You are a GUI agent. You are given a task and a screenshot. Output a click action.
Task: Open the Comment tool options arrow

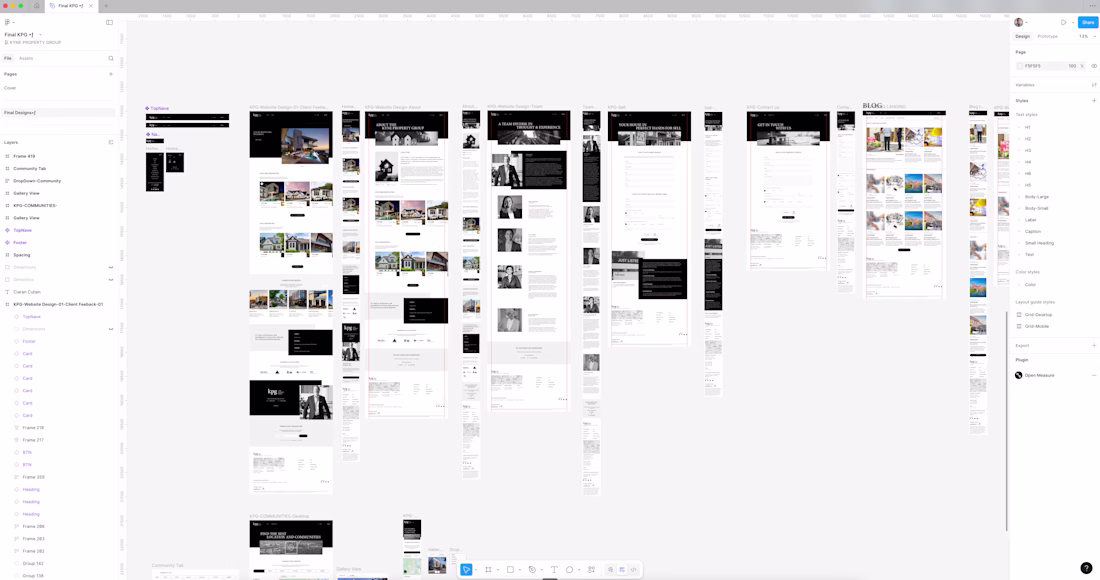pos(578,569)
